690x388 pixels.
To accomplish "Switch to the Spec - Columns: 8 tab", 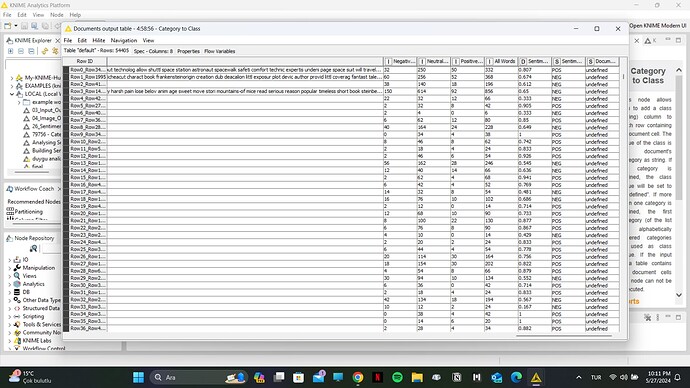I will (x=153, y=51).
